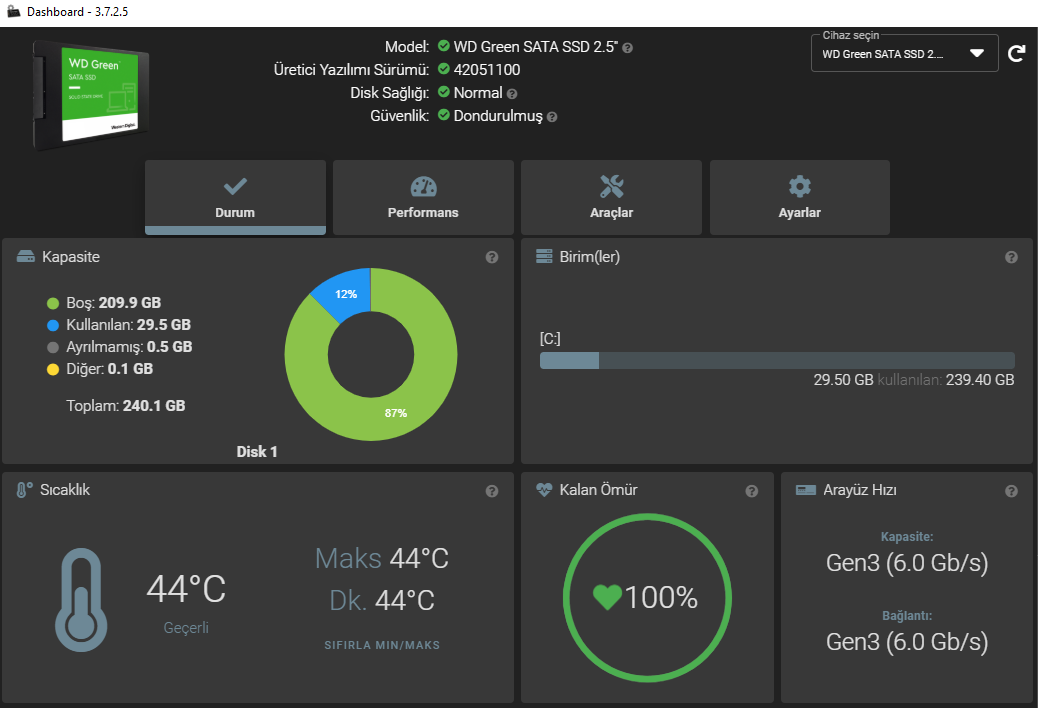Viewport: 1038px width, 708px height.
Task: Click the C: volume usage bar
Action: 777,361
